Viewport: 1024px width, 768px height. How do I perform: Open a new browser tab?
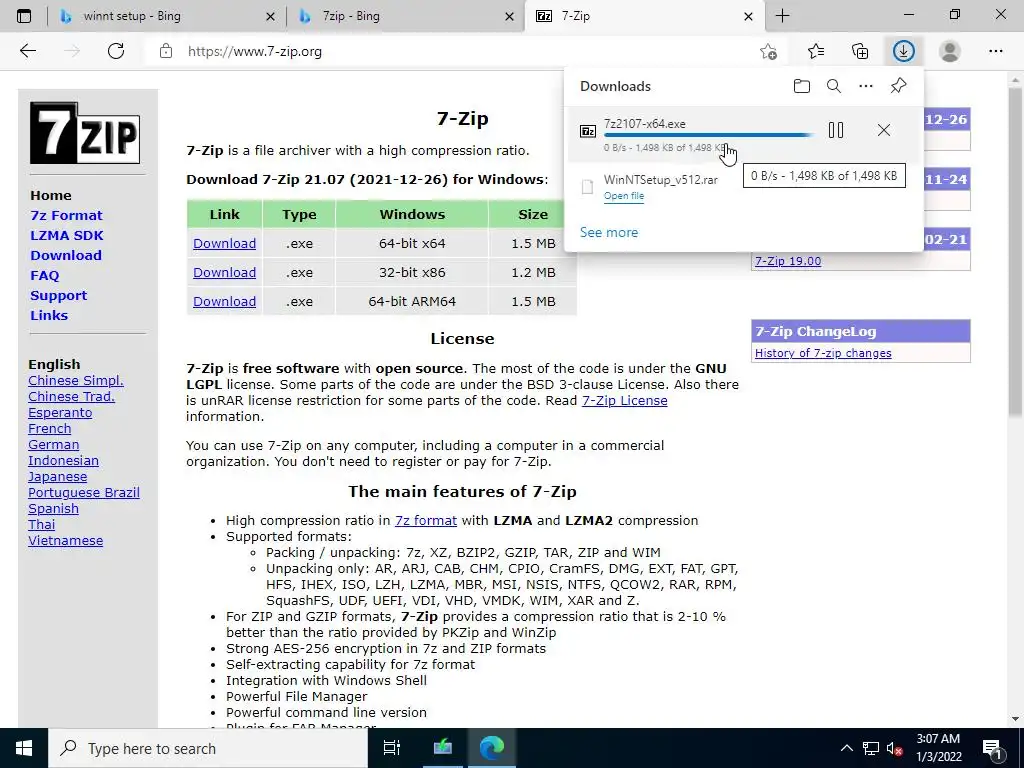point(782,16)
